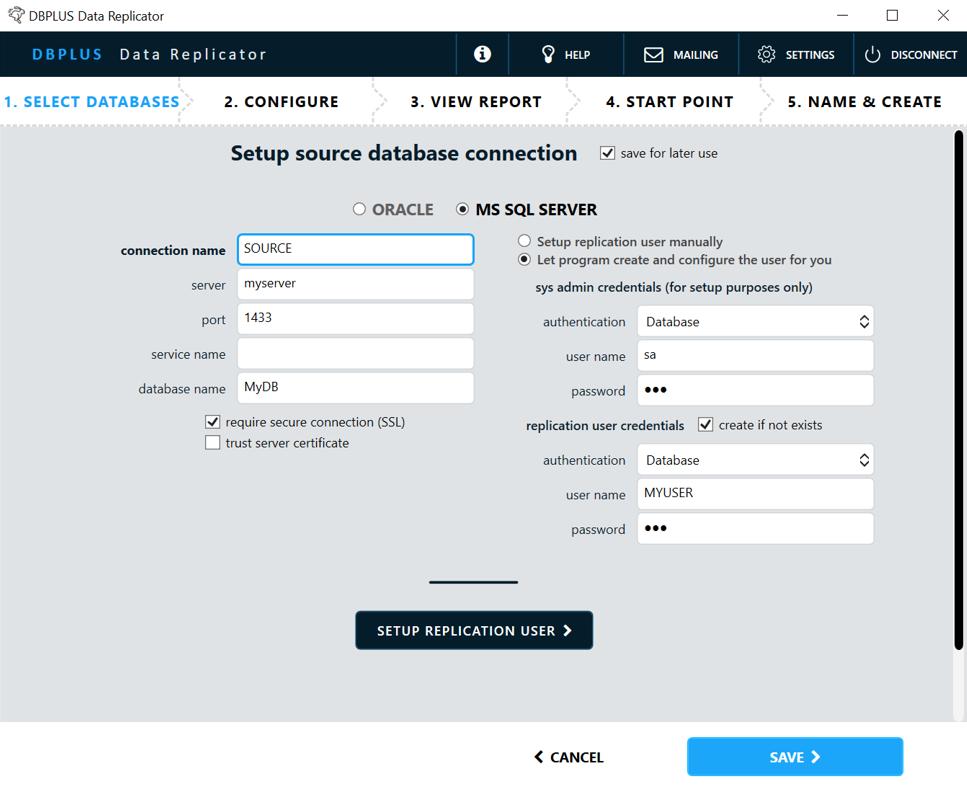967x791 pixels.
Task: Click the DBPLUS brand text in header
Action: [x=67, y=54]
